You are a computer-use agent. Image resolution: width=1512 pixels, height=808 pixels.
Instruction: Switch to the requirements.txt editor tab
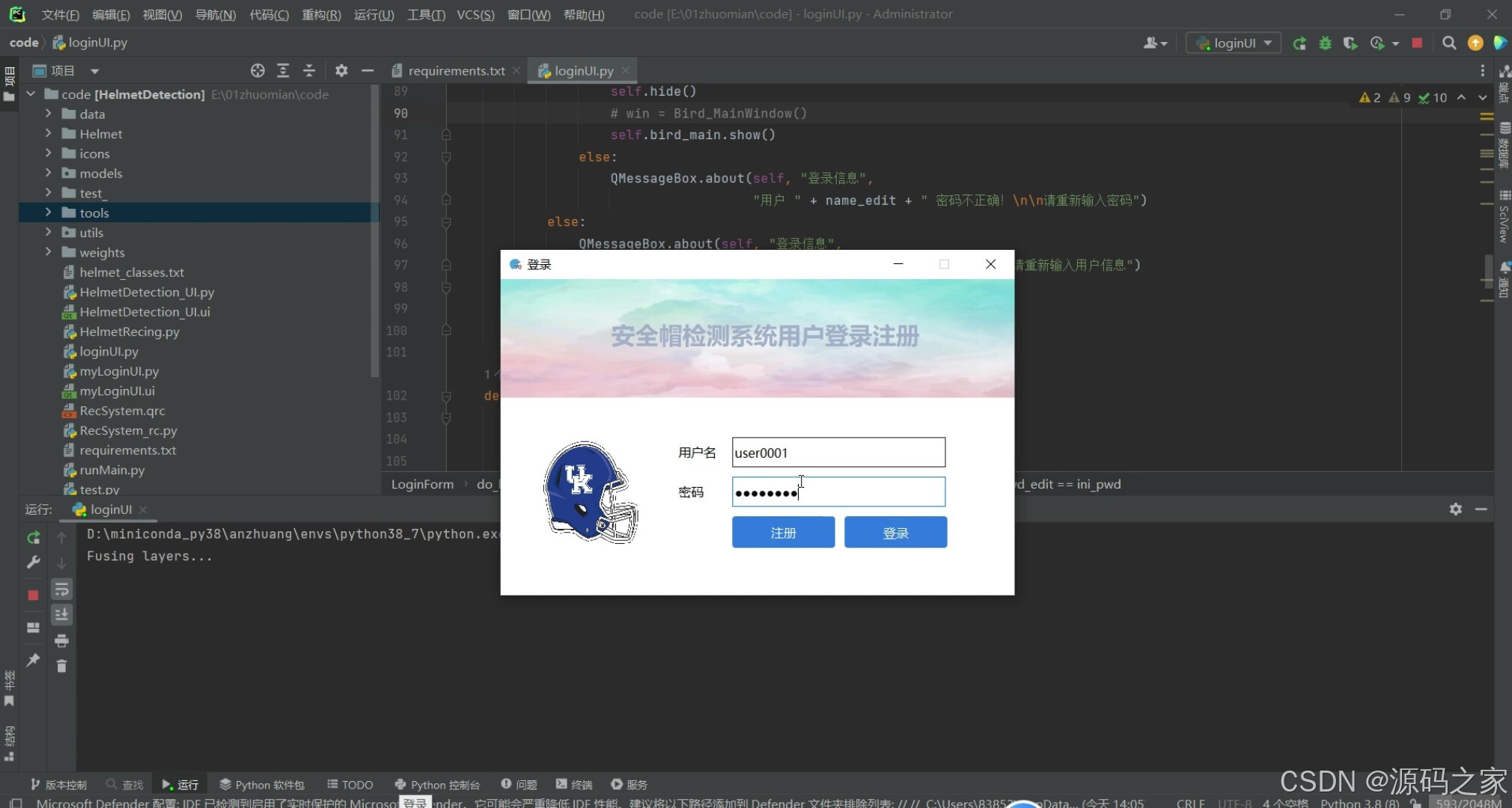click(456, 70)
